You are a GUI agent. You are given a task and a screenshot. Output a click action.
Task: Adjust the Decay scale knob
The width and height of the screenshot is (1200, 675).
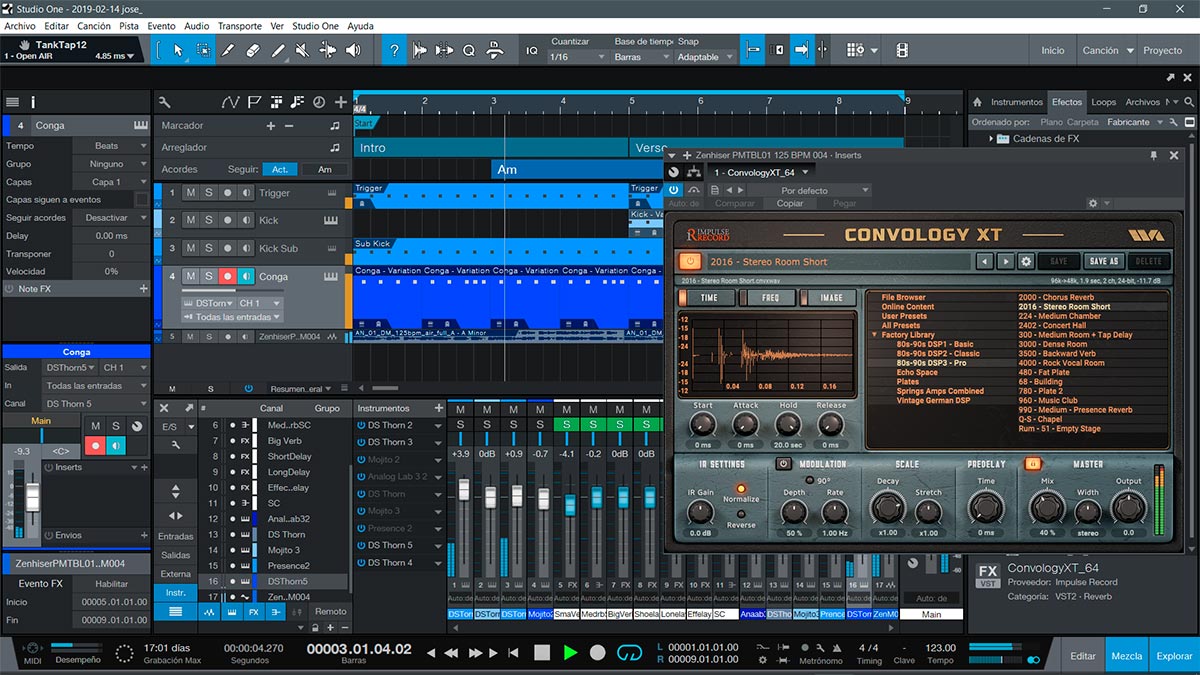pyautogui.click(x=887, y=508)
